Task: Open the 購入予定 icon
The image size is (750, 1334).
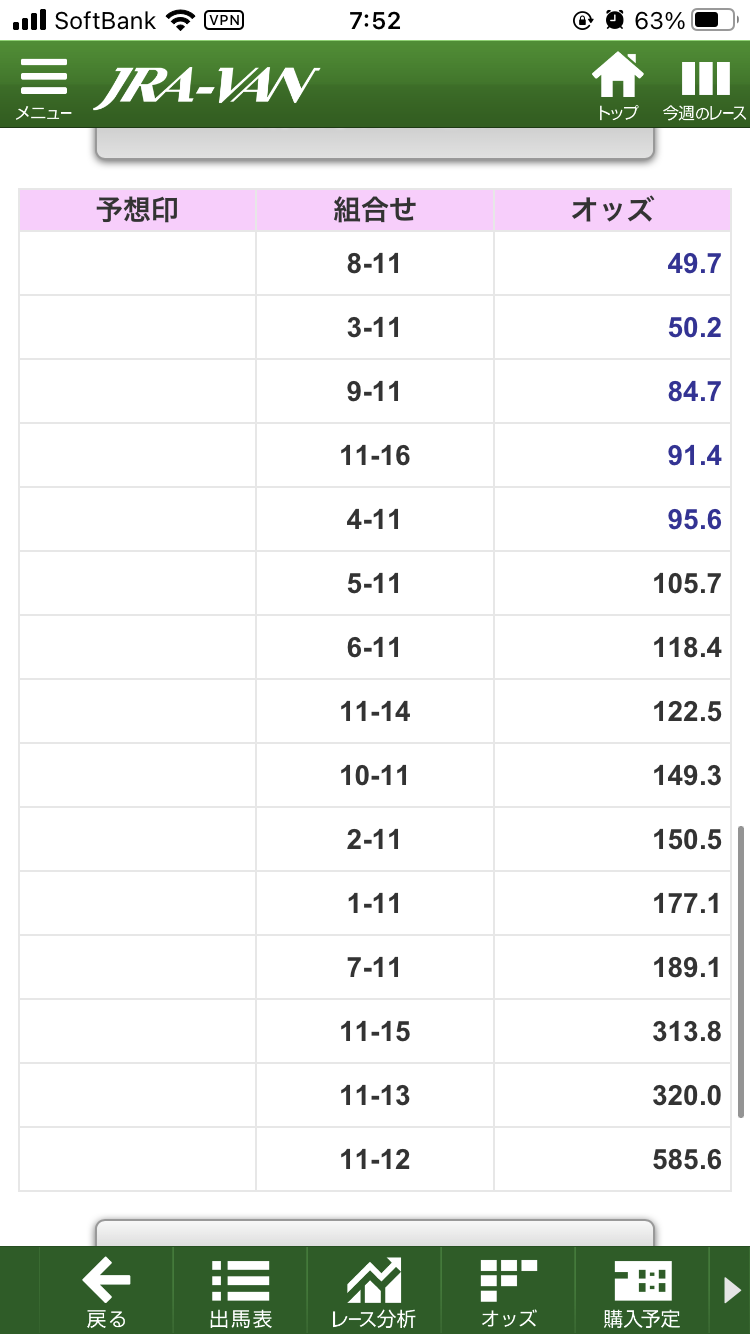Action: click(641, 1292)
